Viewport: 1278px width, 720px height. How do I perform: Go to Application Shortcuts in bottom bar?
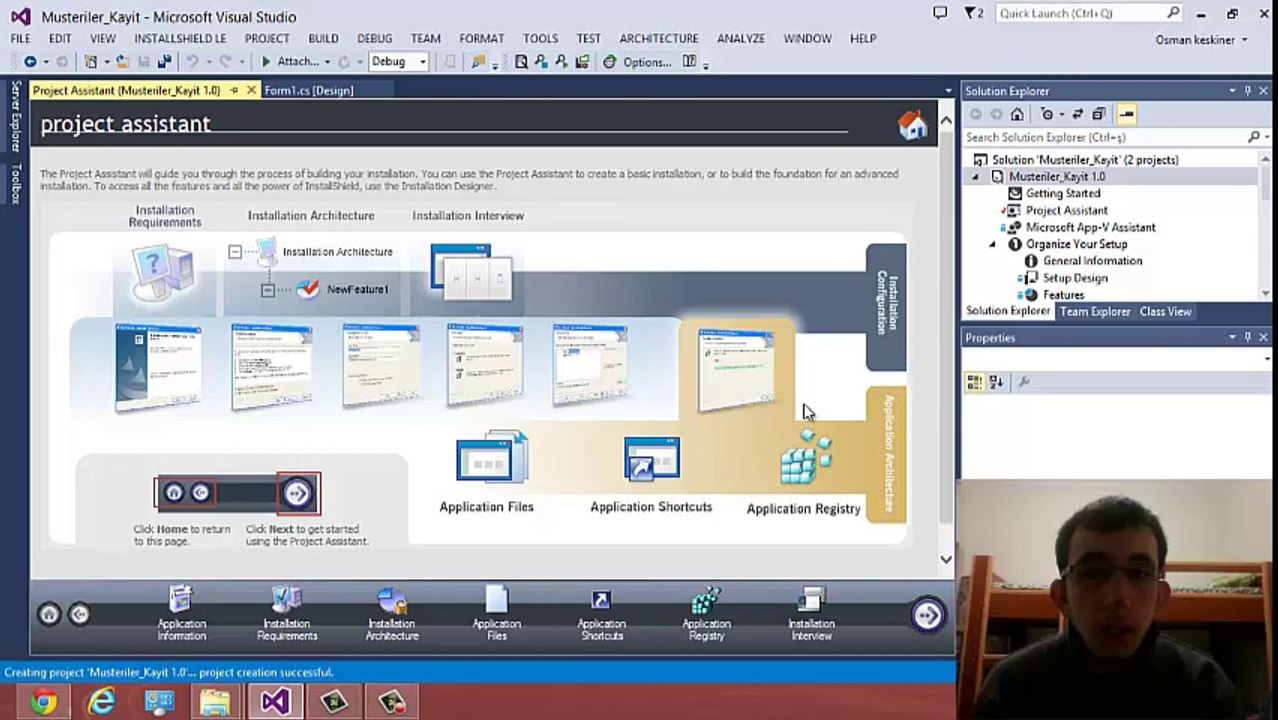tap(601, 613)
